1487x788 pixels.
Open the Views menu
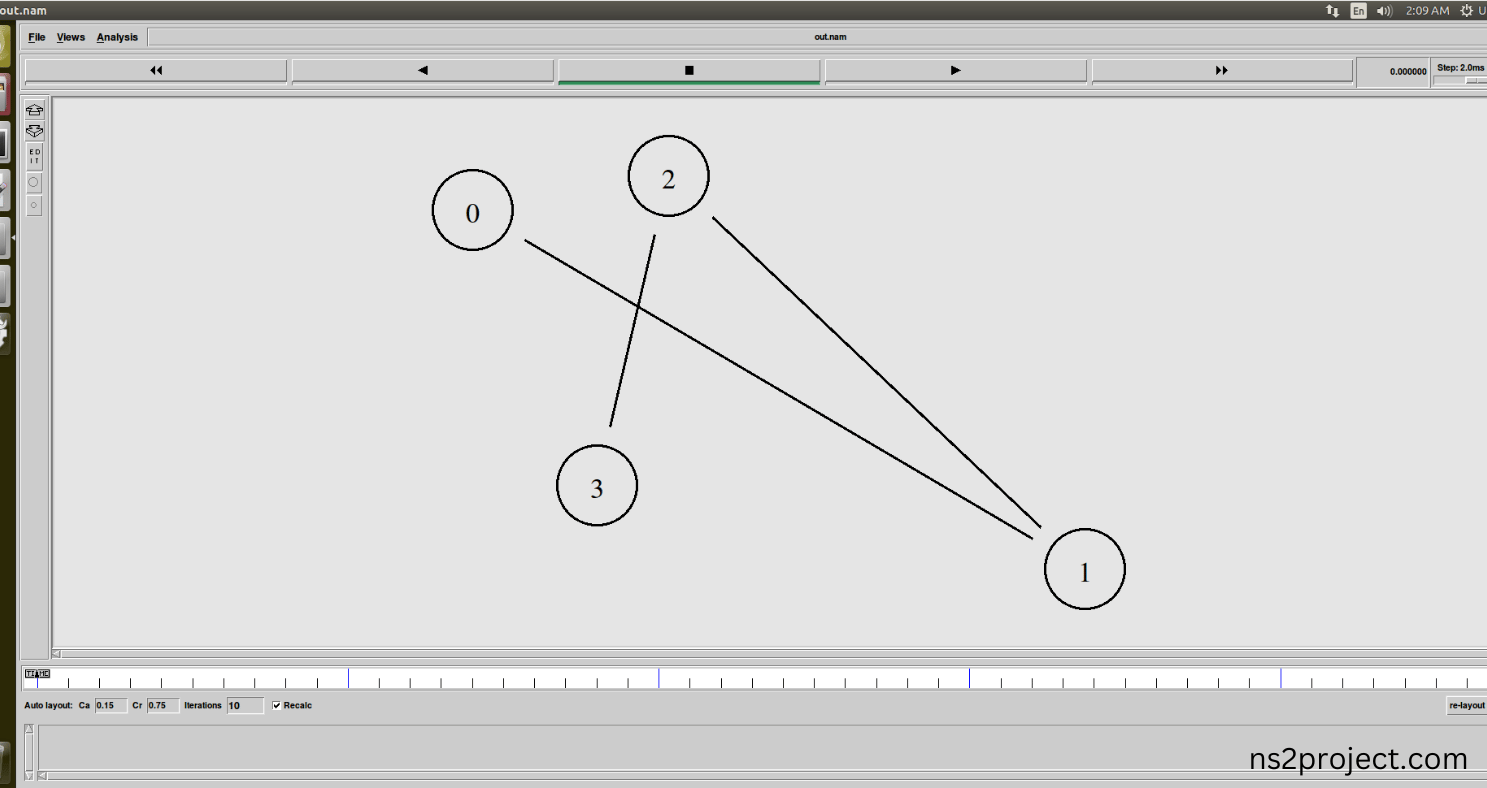[x=71, y=37]
